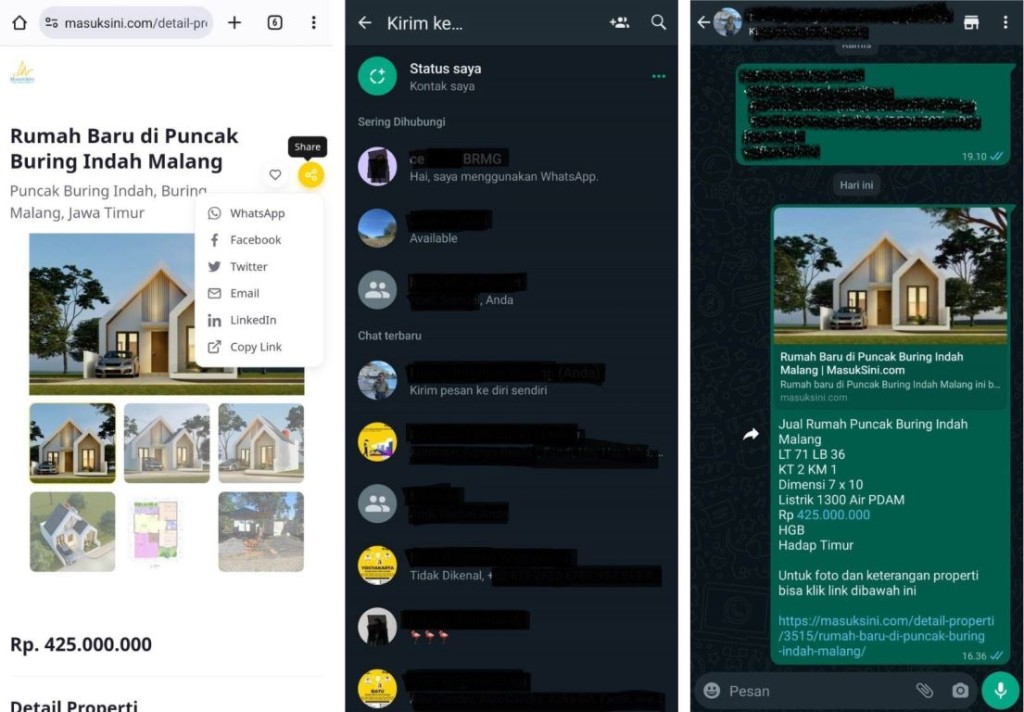Tap the emoji icon in message field
This screenshot has height=712, width=1024.
[x=712, y=690]
